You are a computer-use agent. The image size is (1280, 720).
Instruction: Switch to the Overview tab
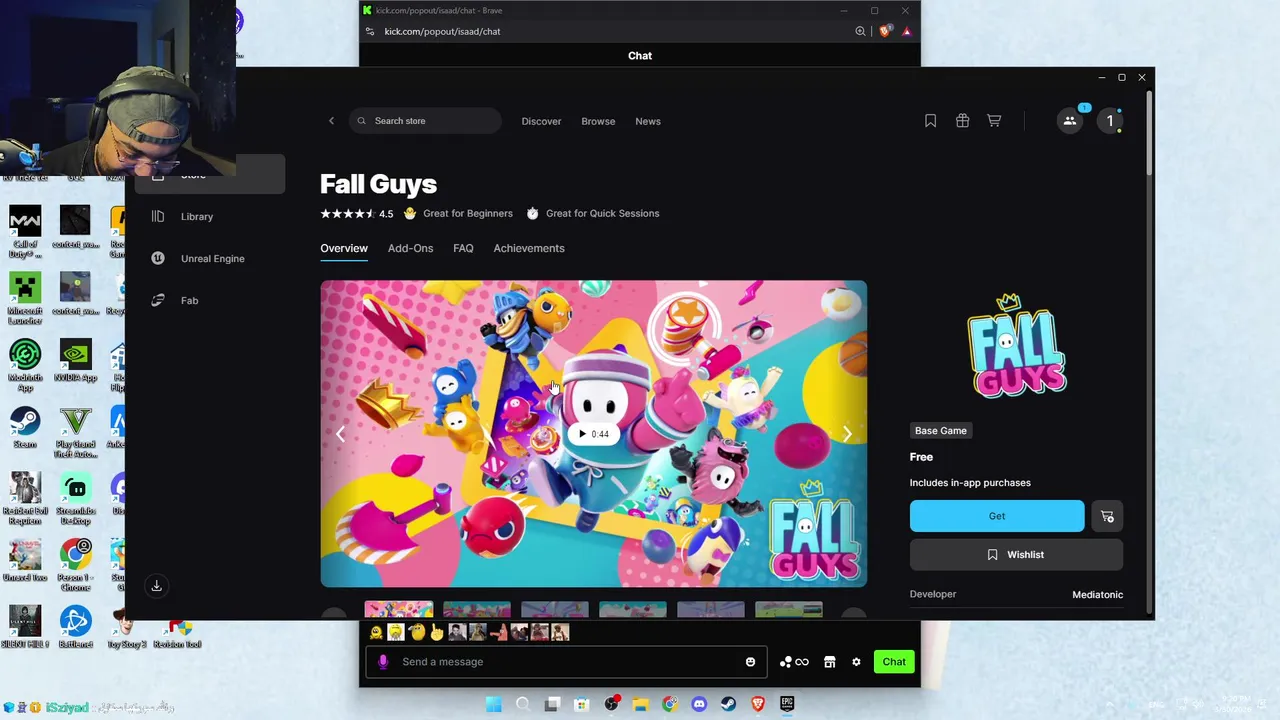click(344, 248)
